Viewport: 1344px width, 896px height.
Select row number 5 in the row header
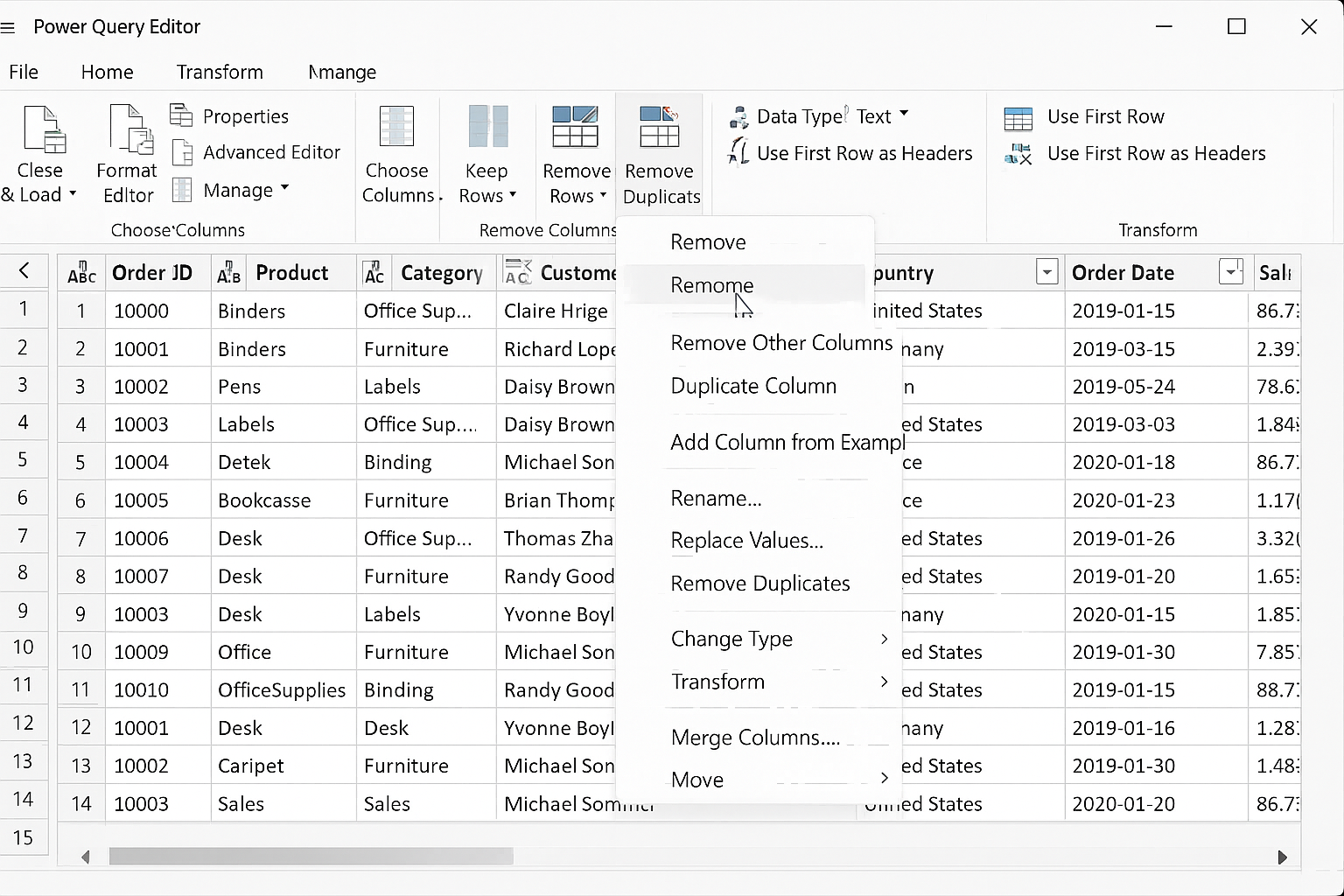pos(23,459)
